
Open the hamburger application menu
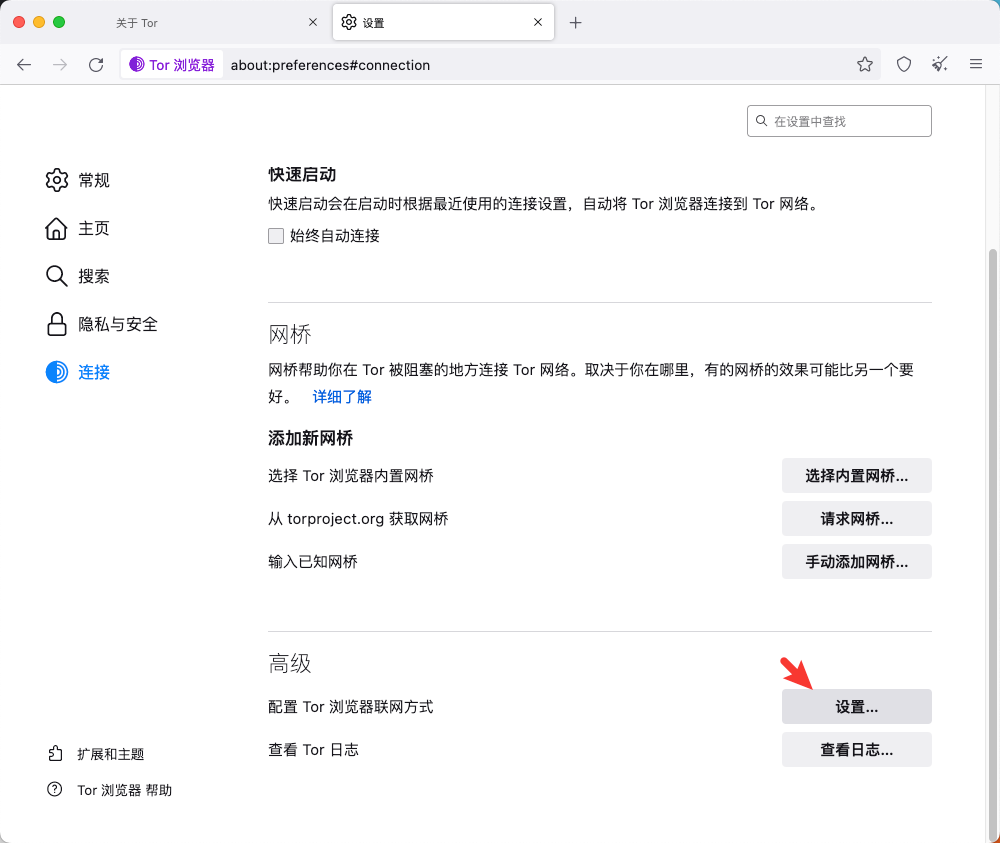click(976, 64)
